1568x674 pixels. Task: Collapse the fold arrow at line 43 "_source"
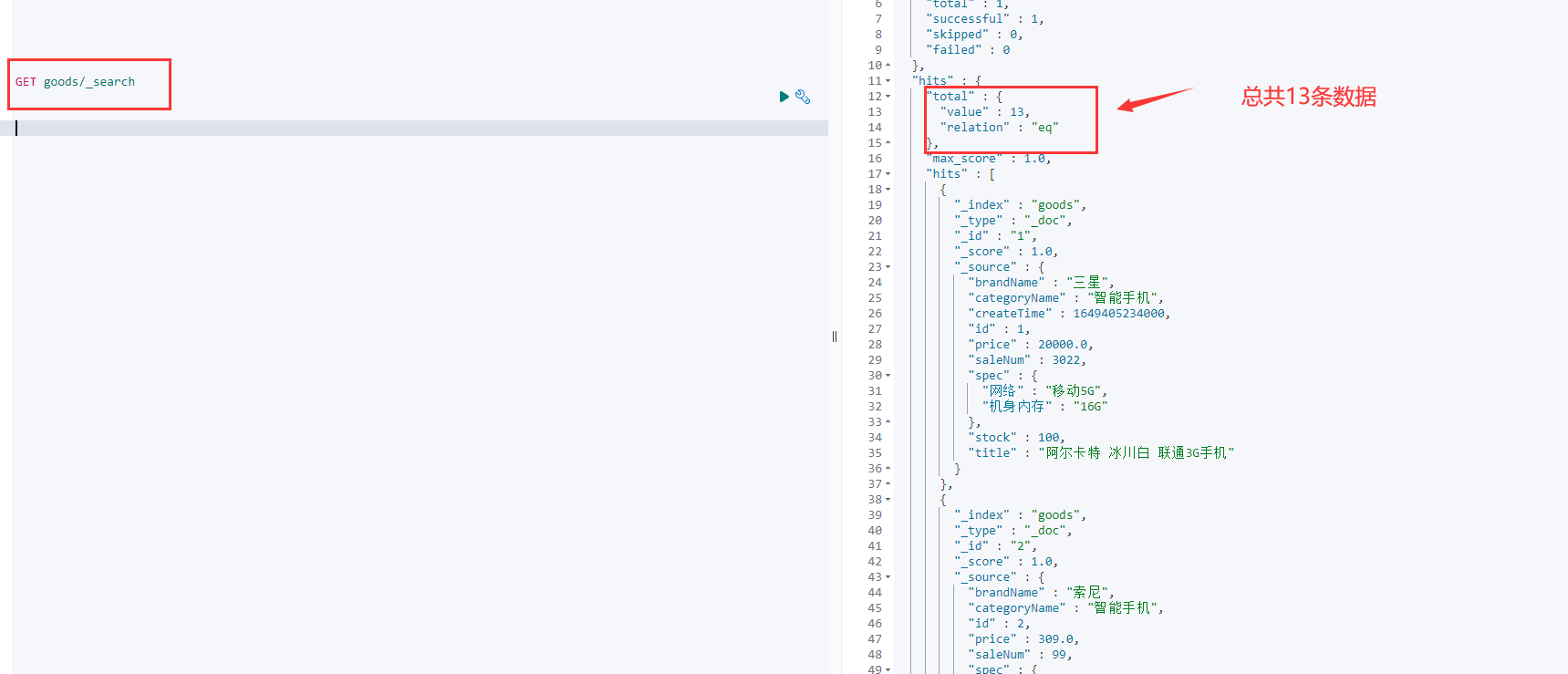[888, 577]
